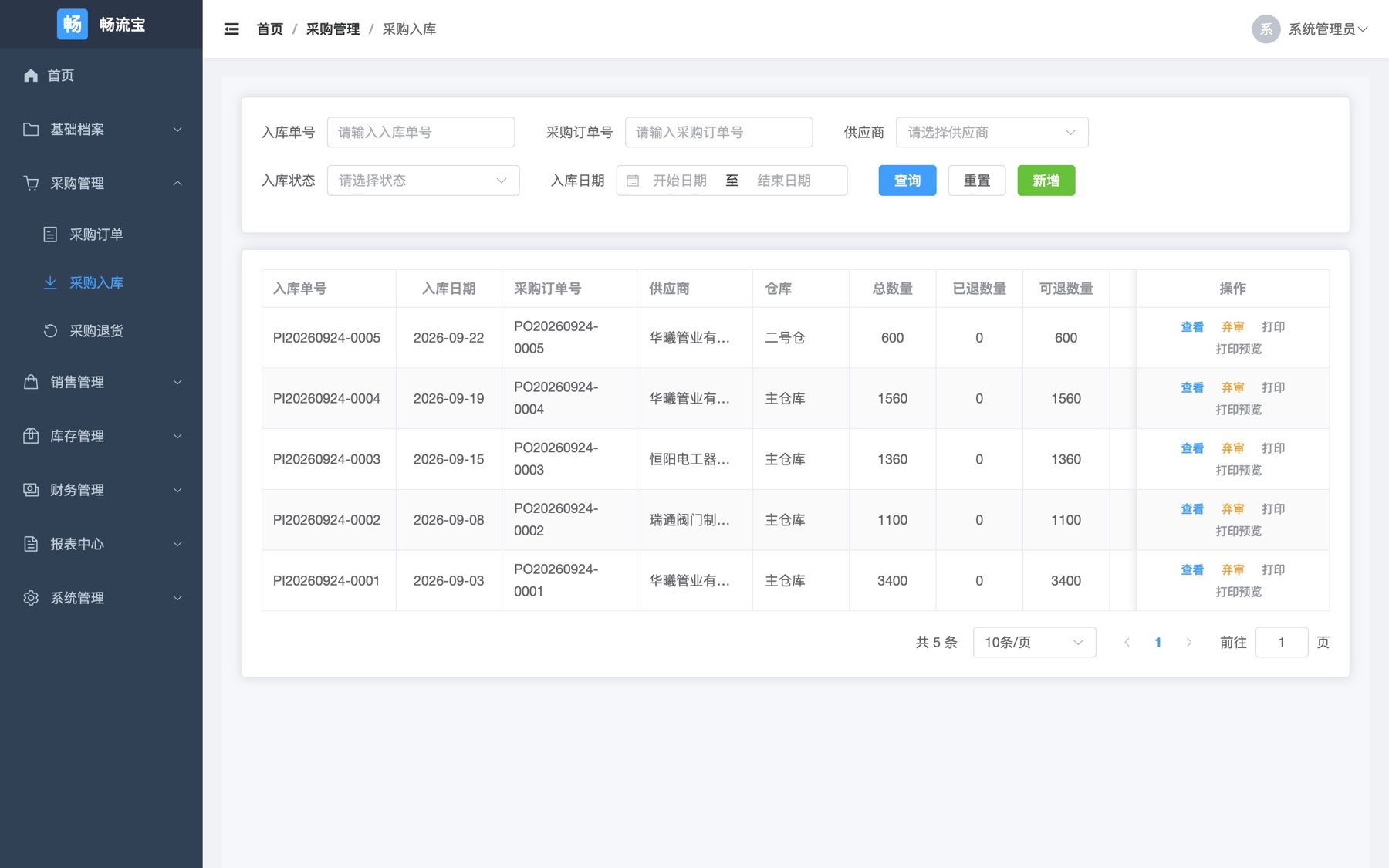Open 首页 in the sidebar
Viewport: 1389px width, 868px height.
(101, 75)
